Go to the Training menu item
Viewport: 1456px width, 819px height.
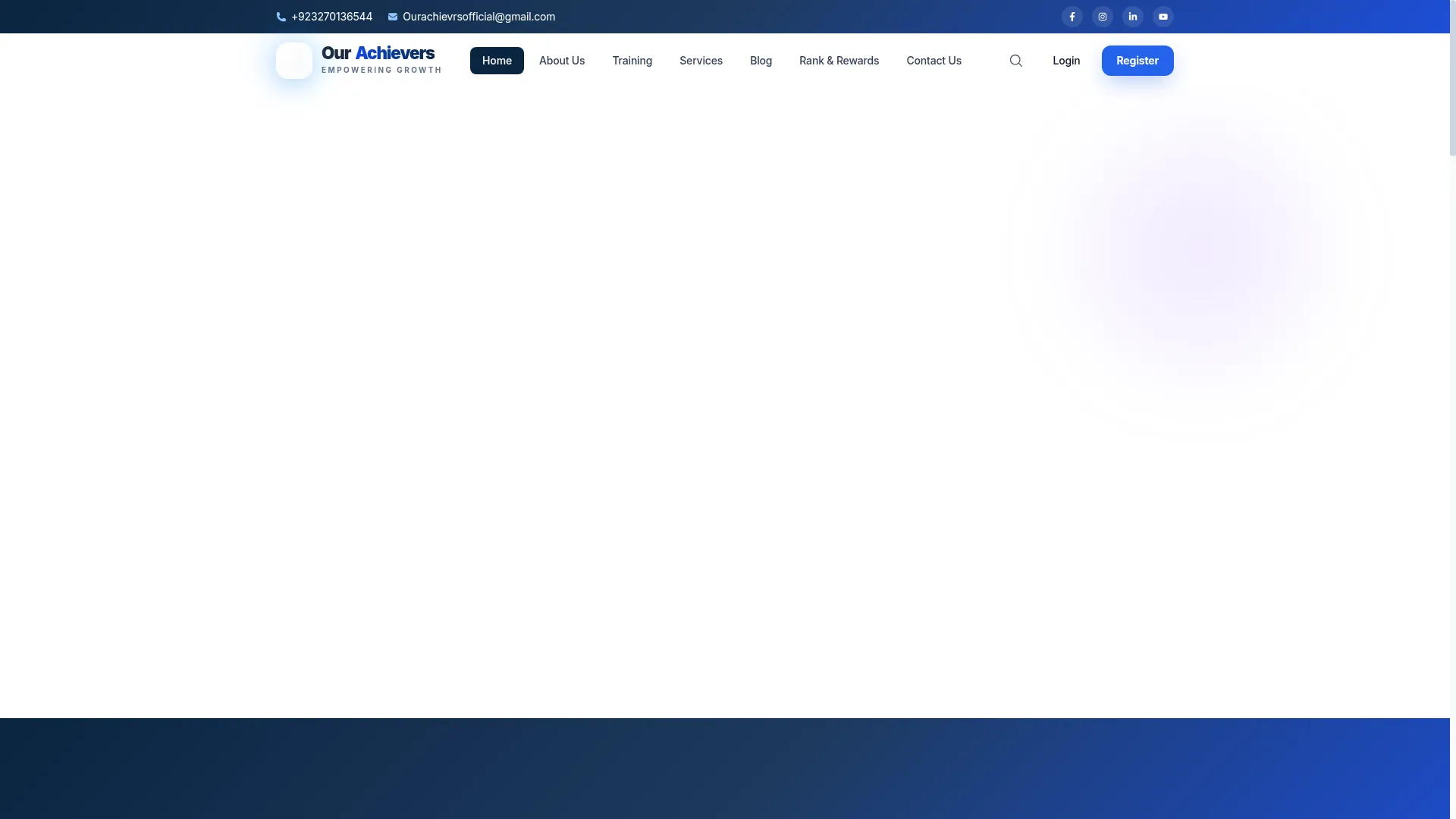[632, 61]
